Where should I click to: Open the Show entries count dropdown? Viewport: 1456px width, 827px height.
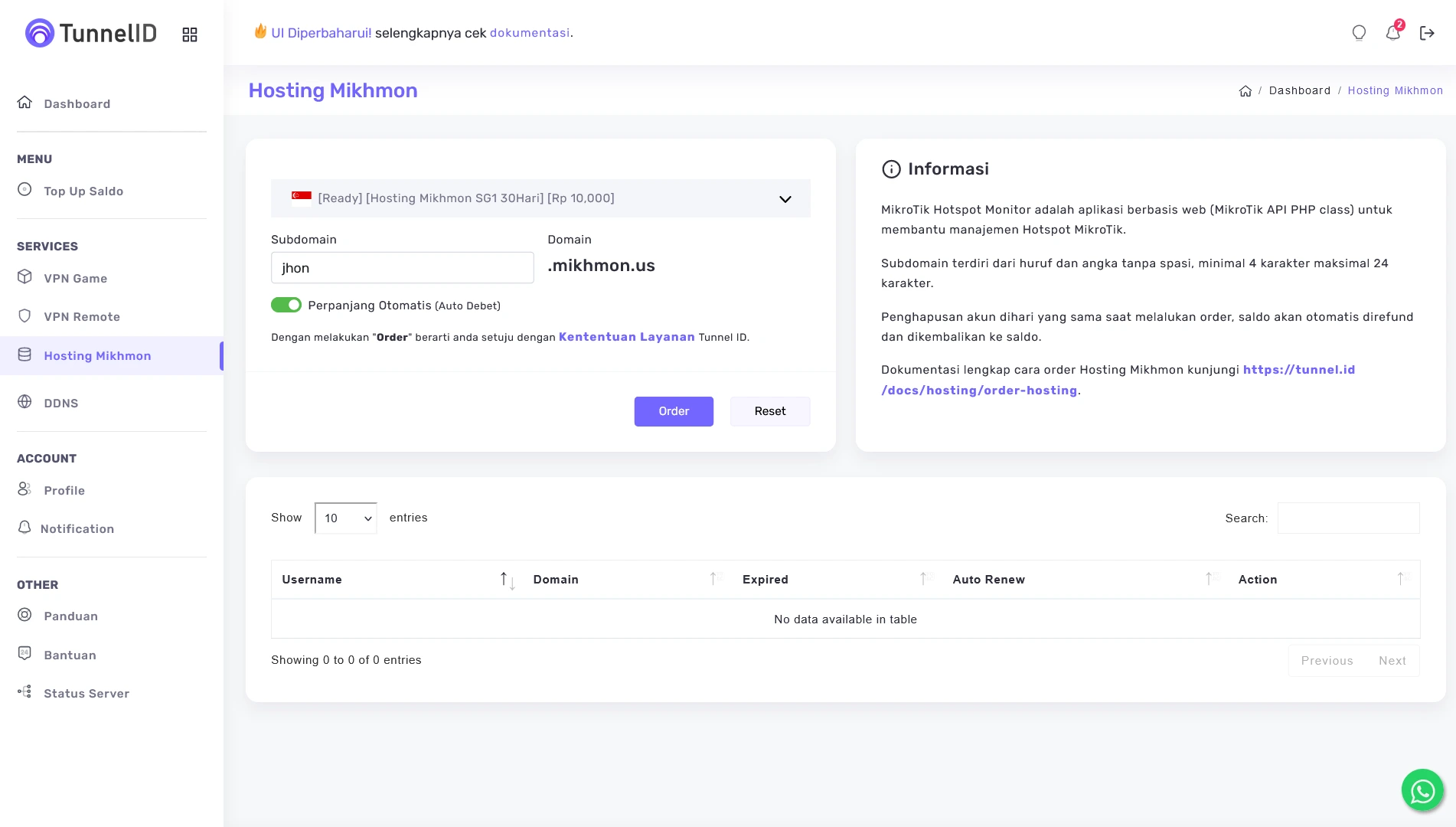346,518
